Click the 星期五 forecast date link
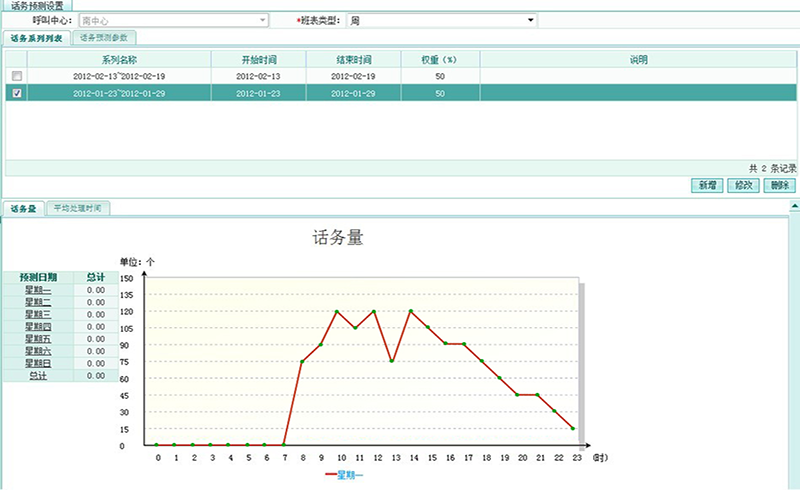The width and height of the screenshot is (800, 490). point(40,338)
